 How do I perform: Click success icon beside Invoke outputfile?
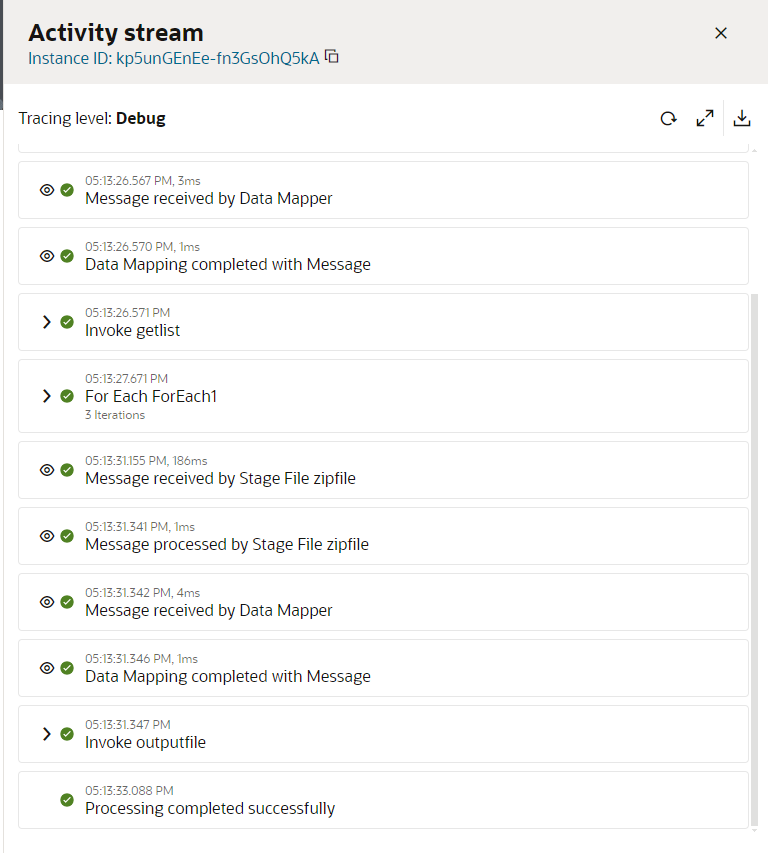tap(67, 734)
